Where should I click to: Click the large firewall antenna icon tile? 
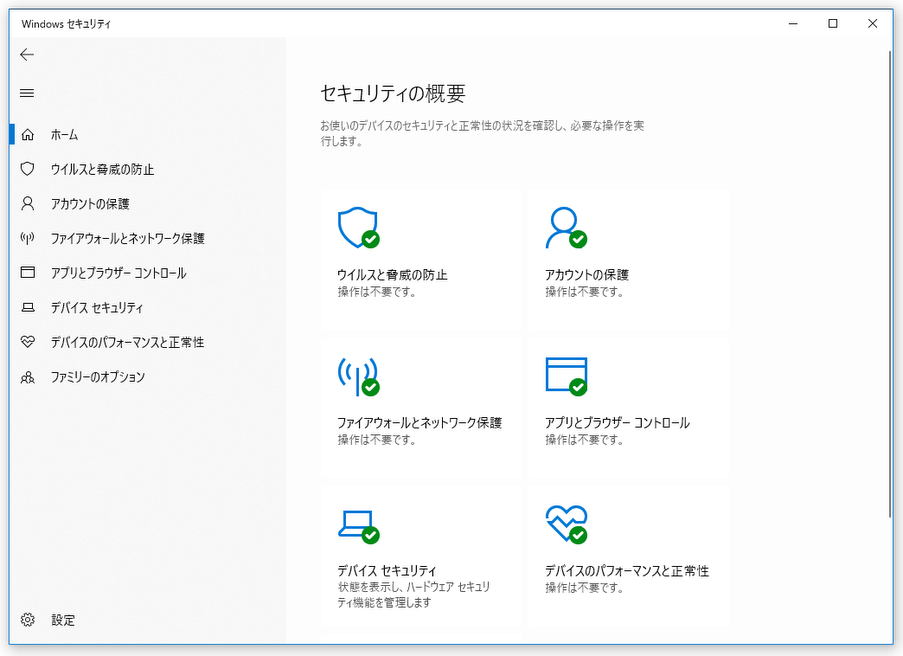[x=358, y=376]
